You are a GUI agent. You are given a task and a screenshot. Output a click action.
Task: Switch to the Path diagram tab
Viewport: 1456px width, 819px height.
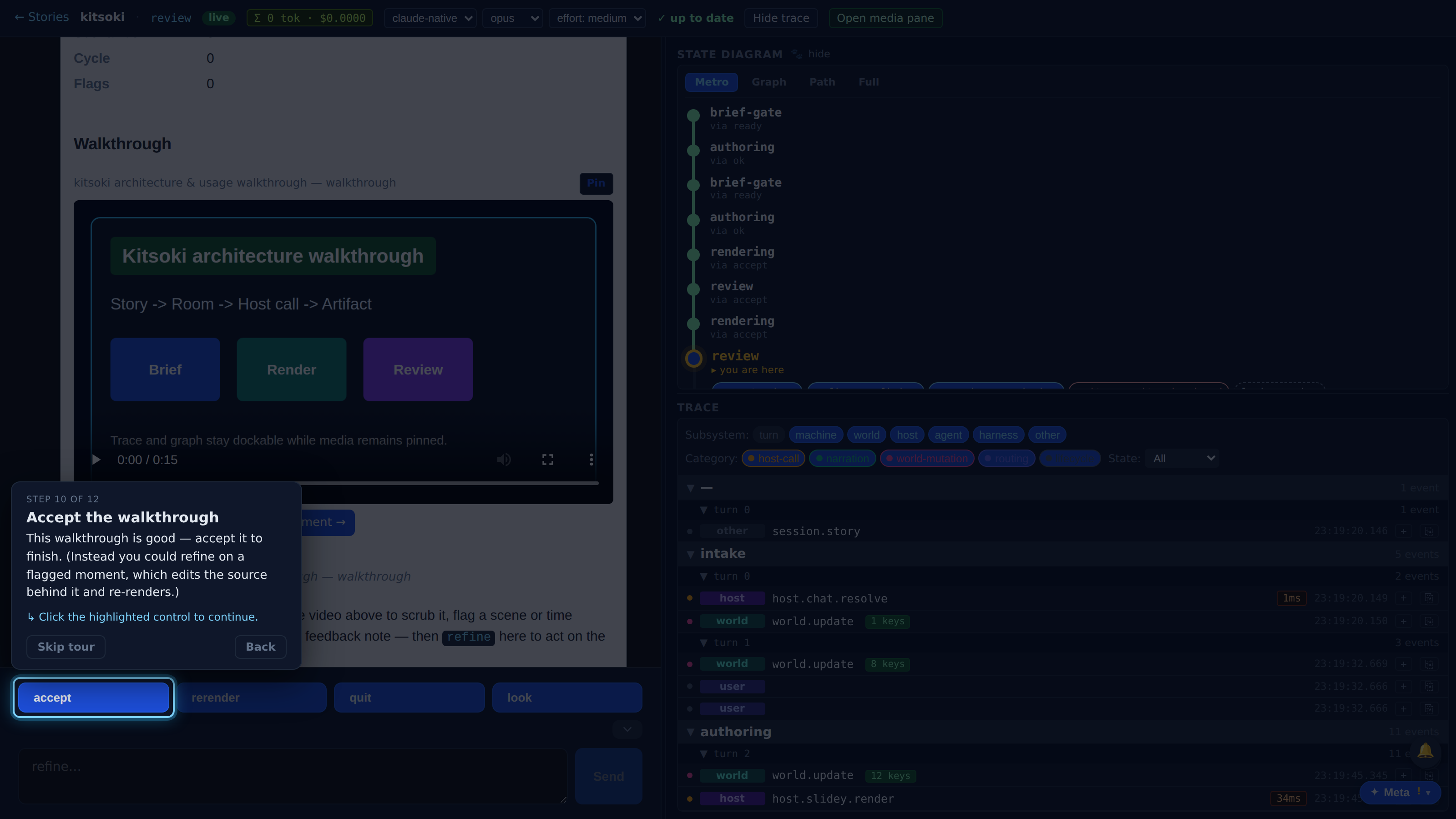pyautogui.click(x=822, y=82)
